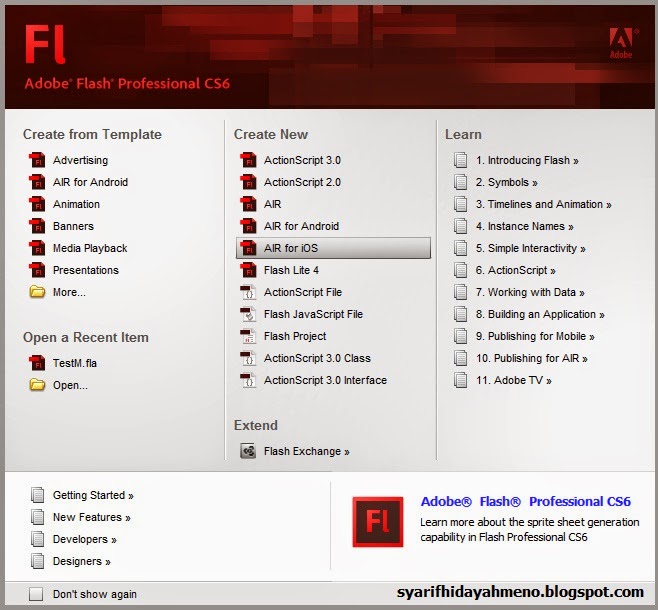
Task: Click the ActionScript 3.0 Class icon
Action: click(x=248, y=358)
